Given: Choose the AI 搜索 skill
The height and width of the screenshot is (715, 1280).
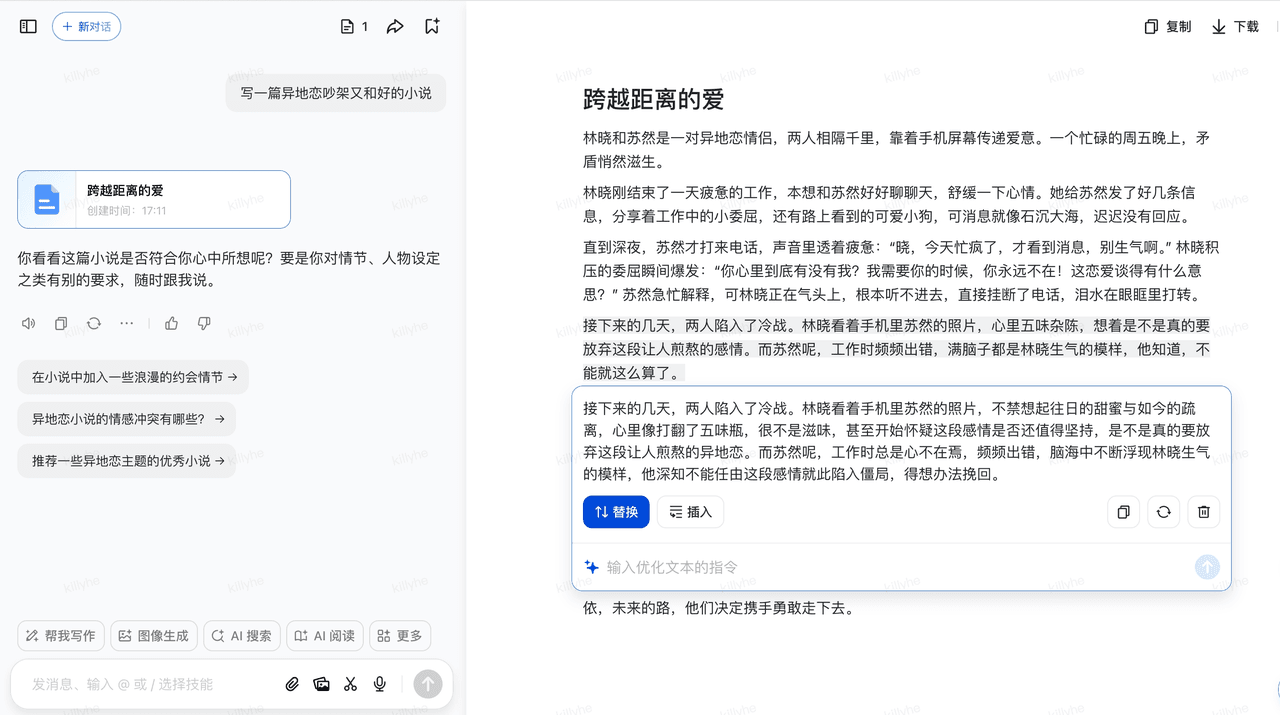Looking at the screenshot, I should coord(242,636).
